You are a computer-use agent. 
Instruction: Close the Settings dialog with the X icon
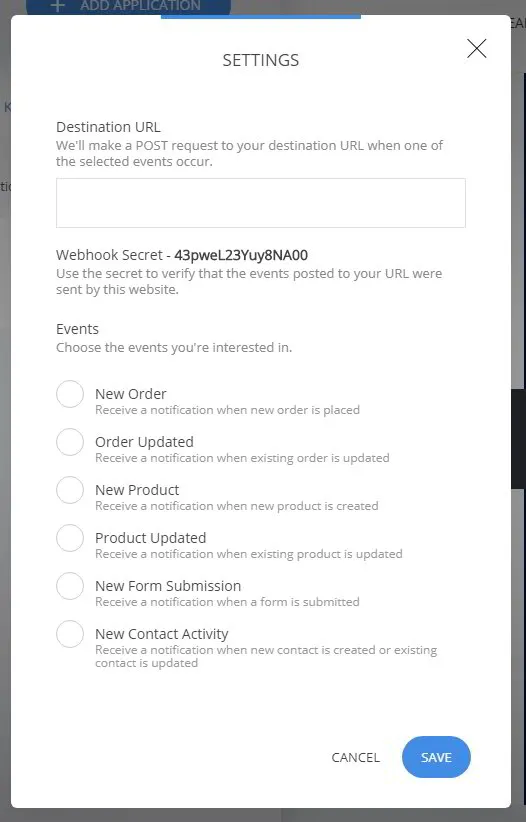coord(476,48)
